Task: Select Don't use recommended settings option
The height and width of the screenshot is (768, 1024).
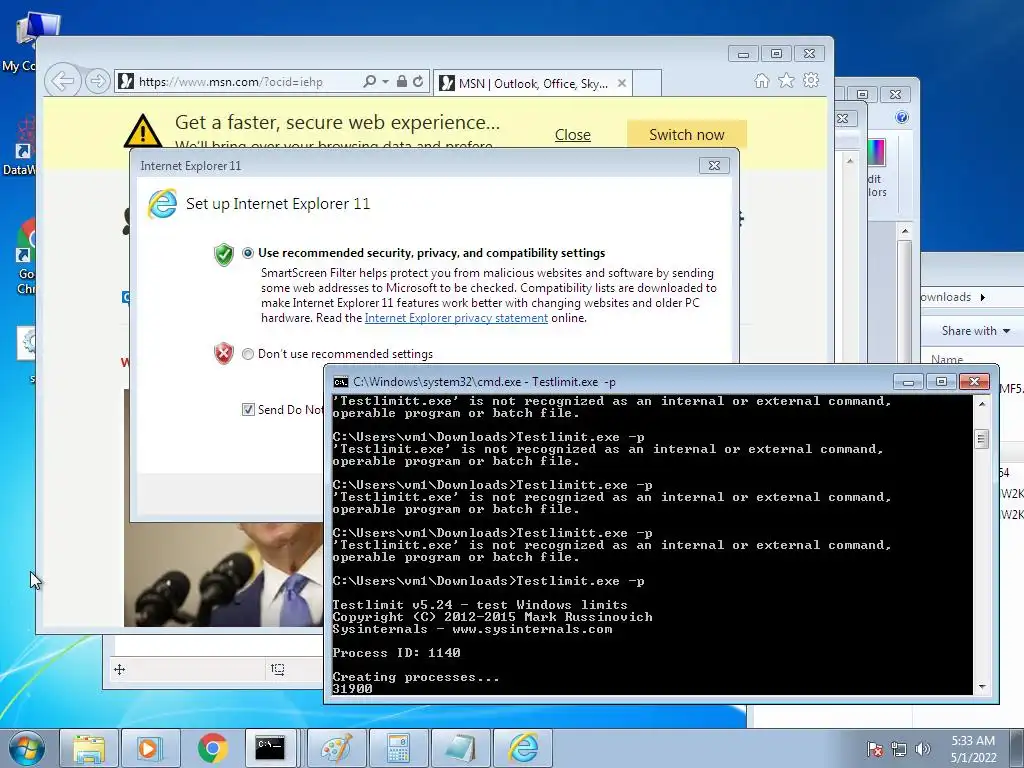Action: [x=248, y=354]
